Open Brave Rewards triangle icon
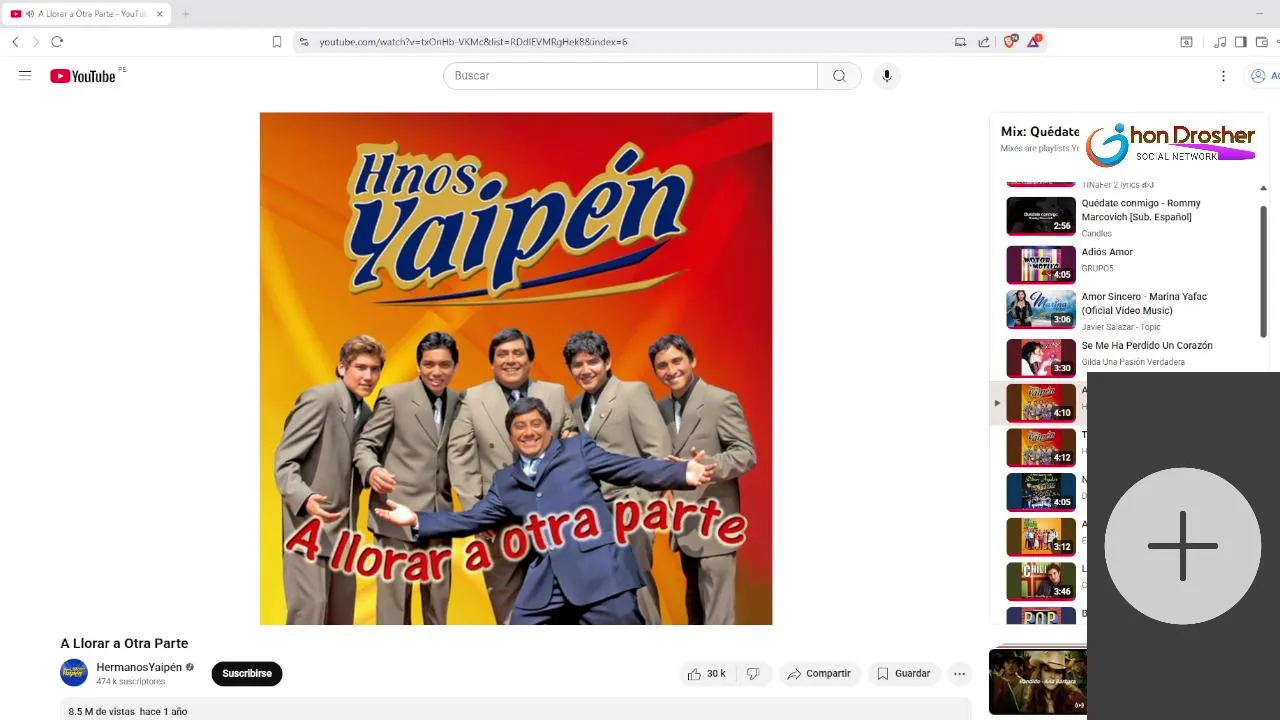Screen dimensions: 1280x720 pyautogui.click(x=1034, y=41)
